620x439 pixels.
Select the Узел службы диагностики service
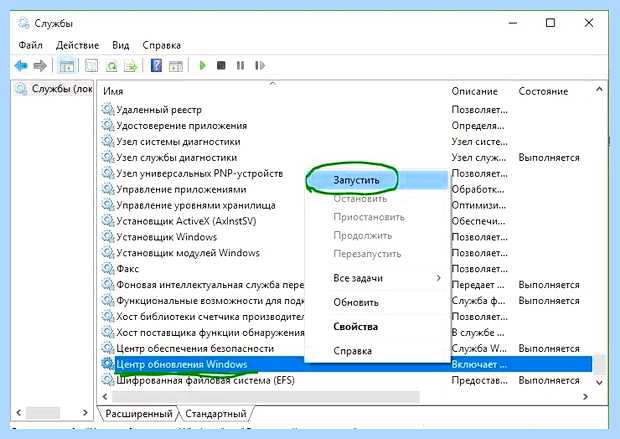tap(176, 157)
